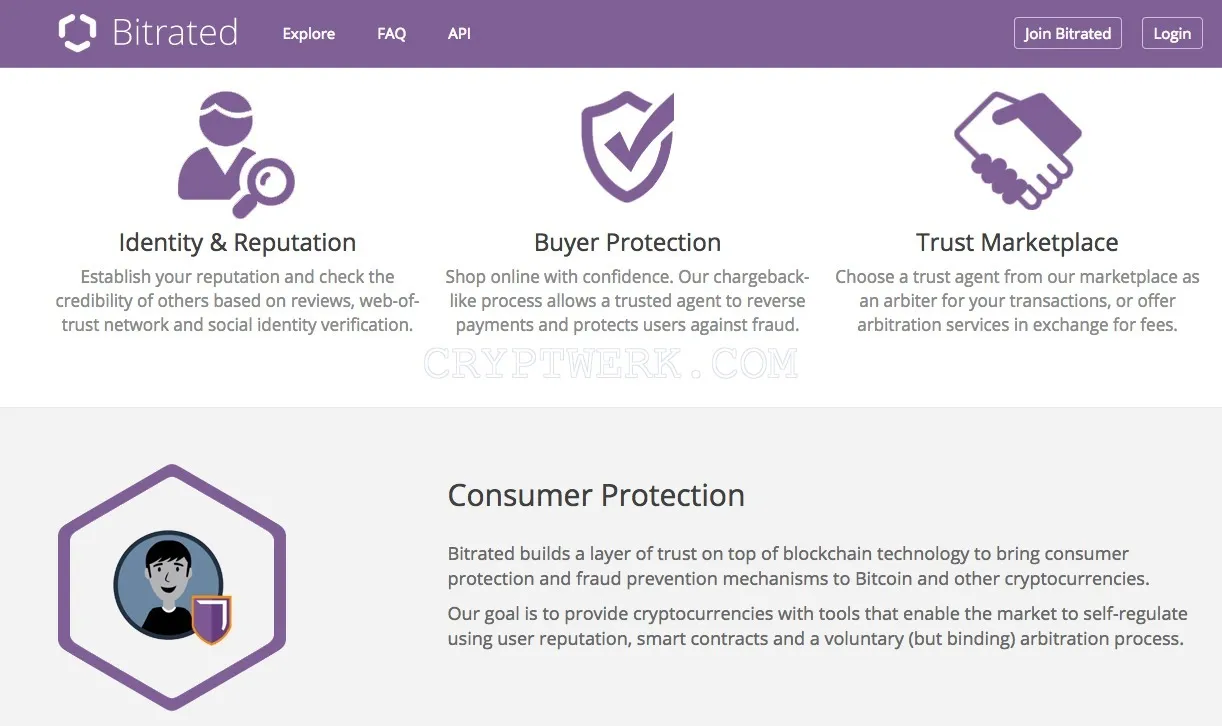Click the Bitrated hexagon logo icon
The width and height of the screenshot is (1222, 726).
[x=77, y=33]
